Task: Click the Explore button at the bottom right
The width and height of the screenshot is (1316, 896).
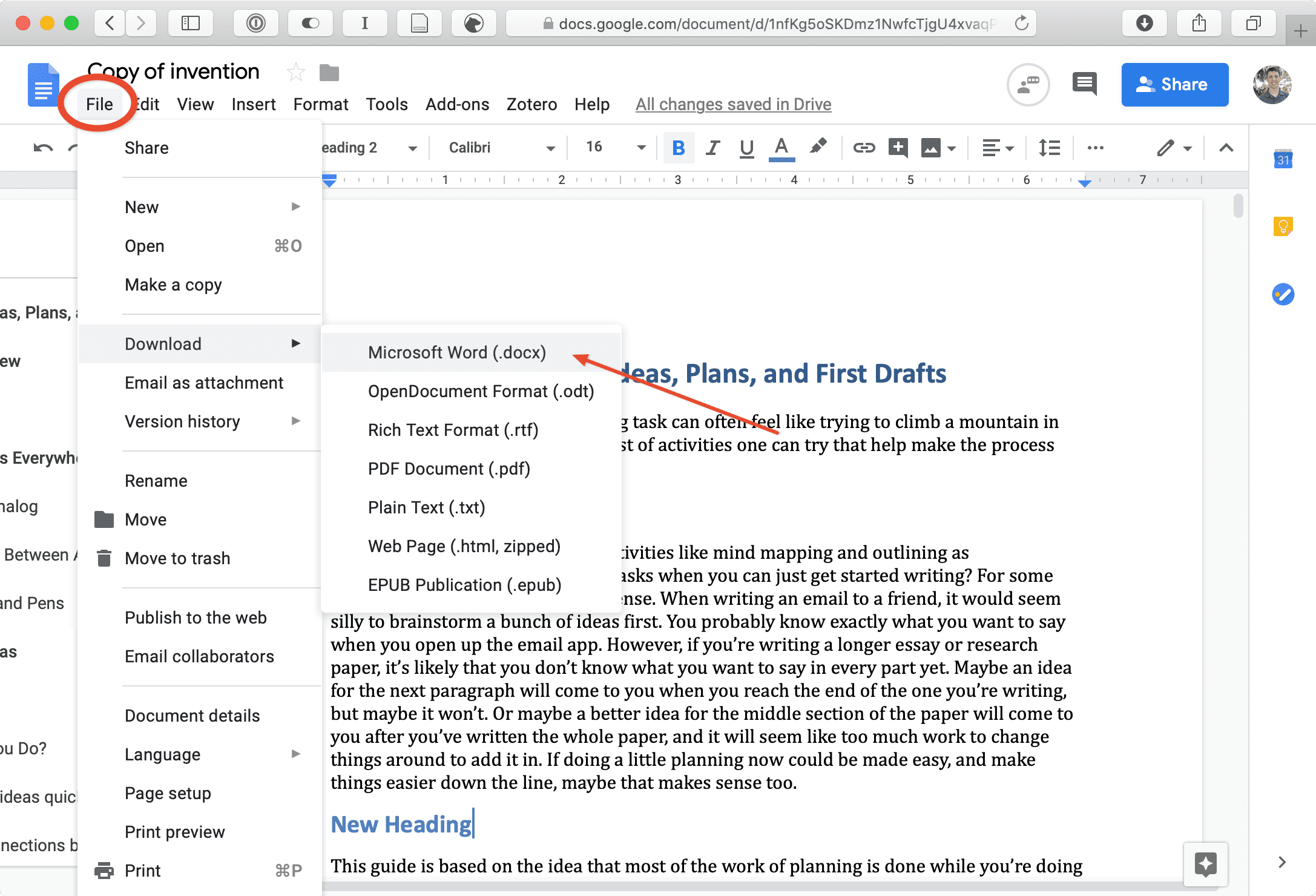Action: tap(1205, 864)
